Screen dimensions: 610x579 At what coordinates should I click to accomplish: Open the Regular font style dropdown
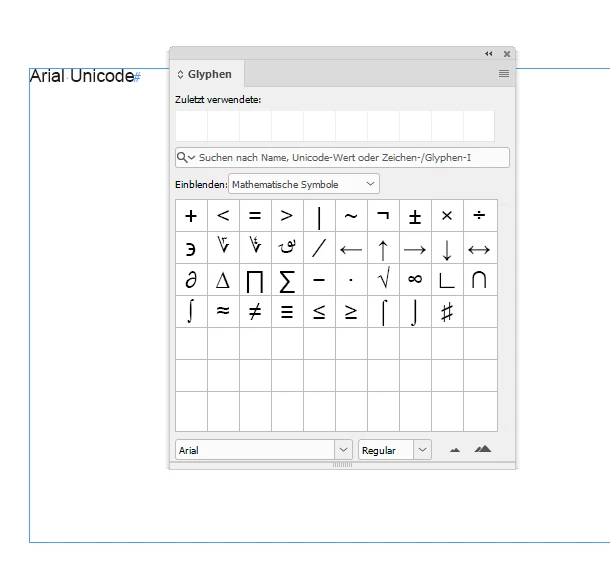[422, 450]
